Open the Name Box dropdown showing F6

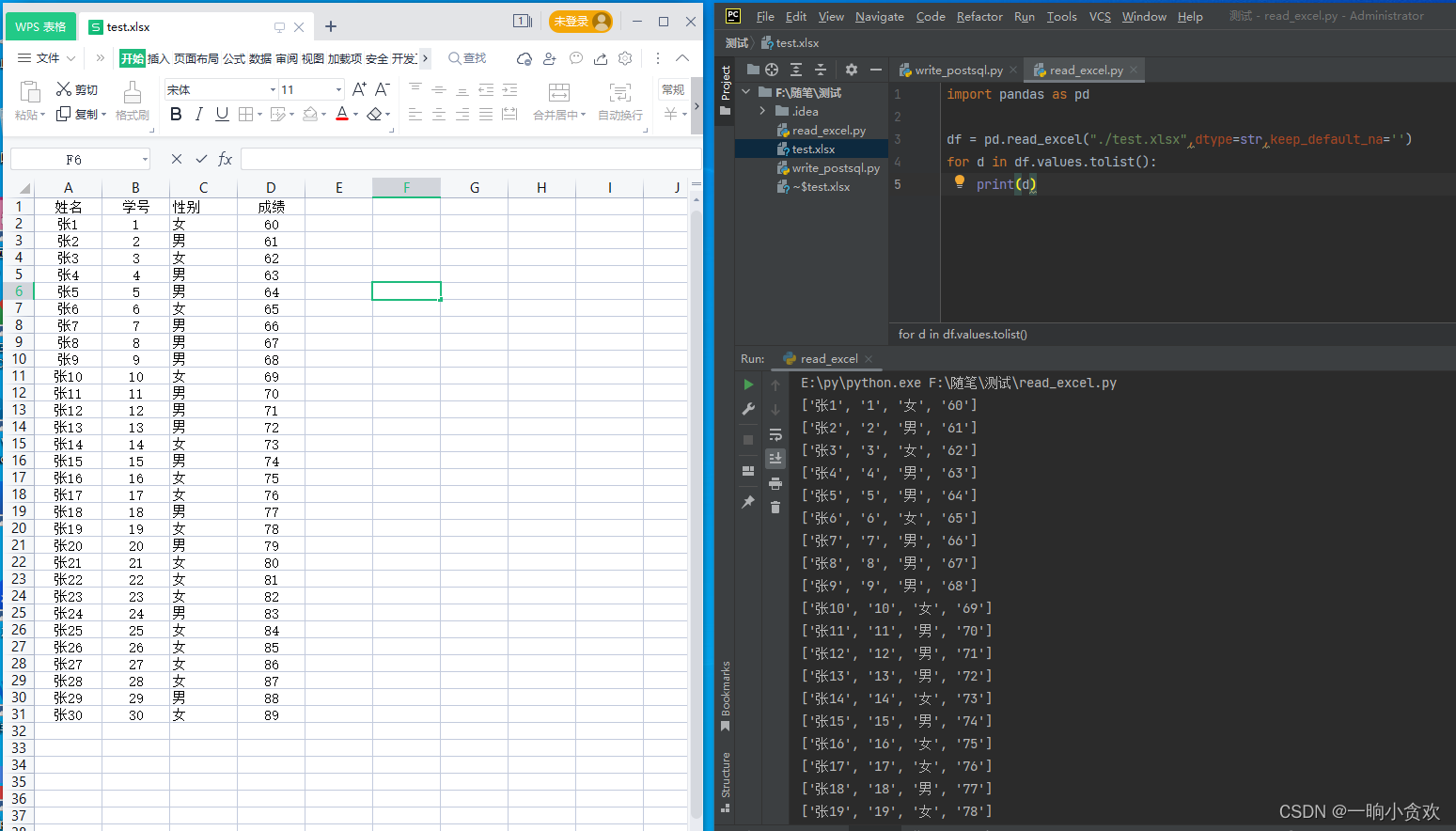point(145,160)
